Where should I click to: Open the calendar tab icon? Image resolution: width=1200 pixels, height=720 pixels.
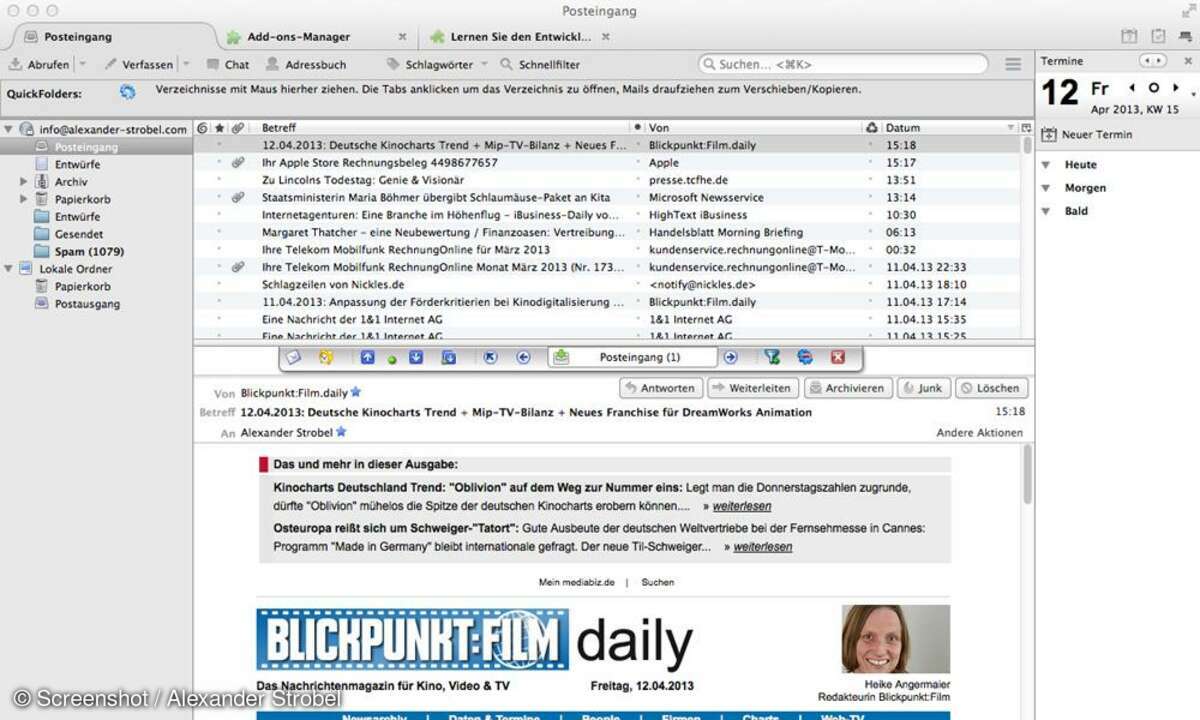click(x=1129, y=37)
